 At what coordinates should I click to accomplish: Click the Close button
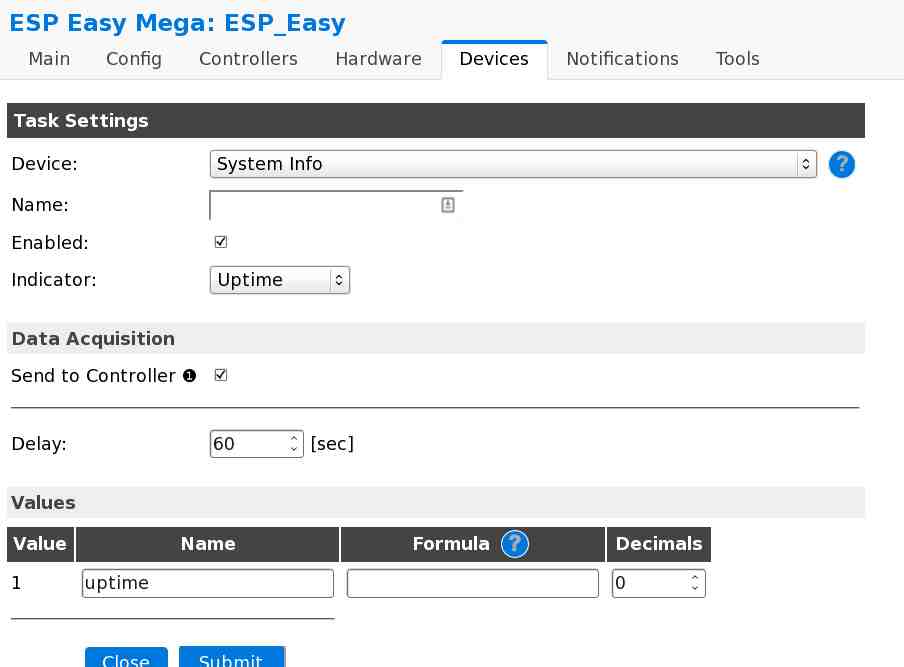[126, 658]
